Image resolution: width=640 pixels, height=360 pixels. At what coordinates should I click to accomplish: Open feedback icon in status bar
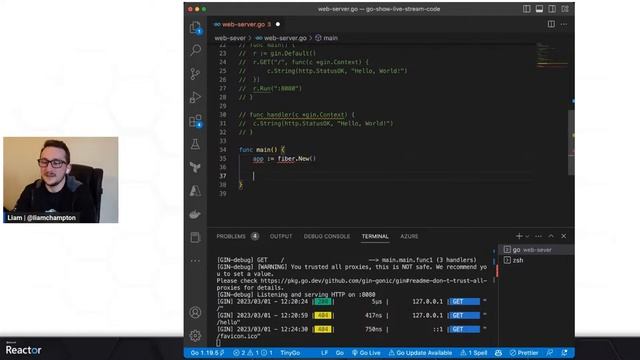550,353
